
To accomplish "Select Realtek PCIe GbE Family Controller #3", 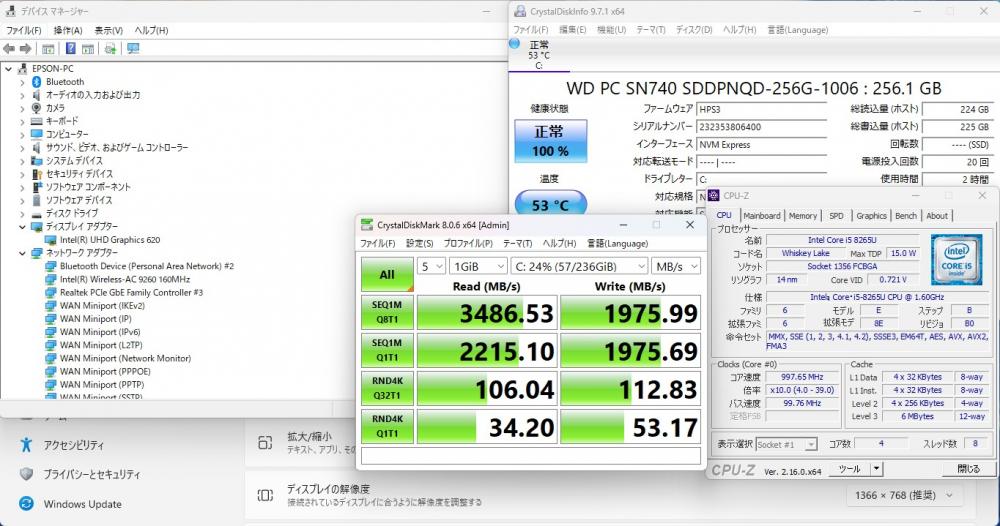I will pyautogui.click(x=131, y=293).
